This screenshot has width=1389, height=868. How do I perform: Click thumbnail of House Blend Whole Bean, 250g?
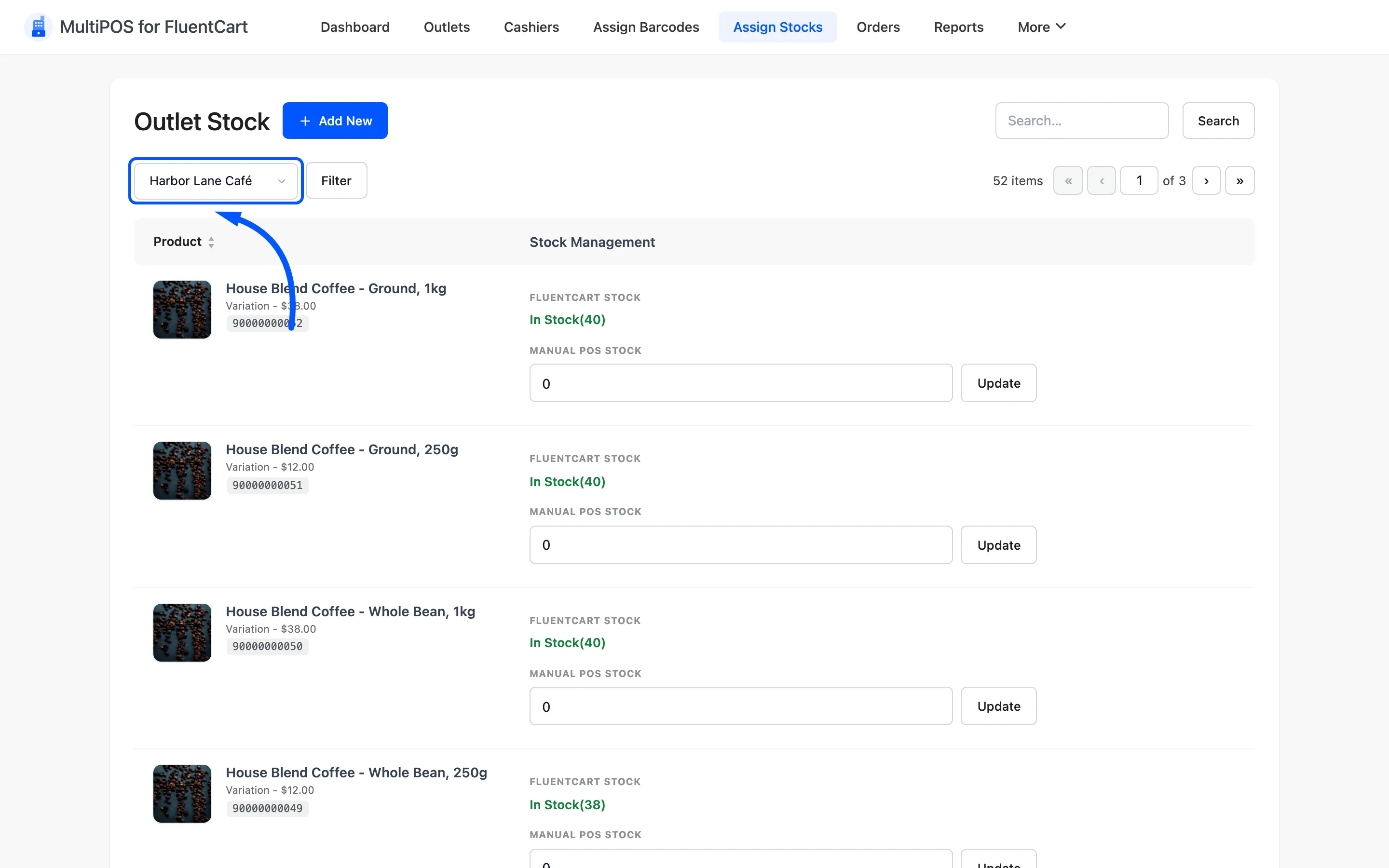(x=182, y=793)
